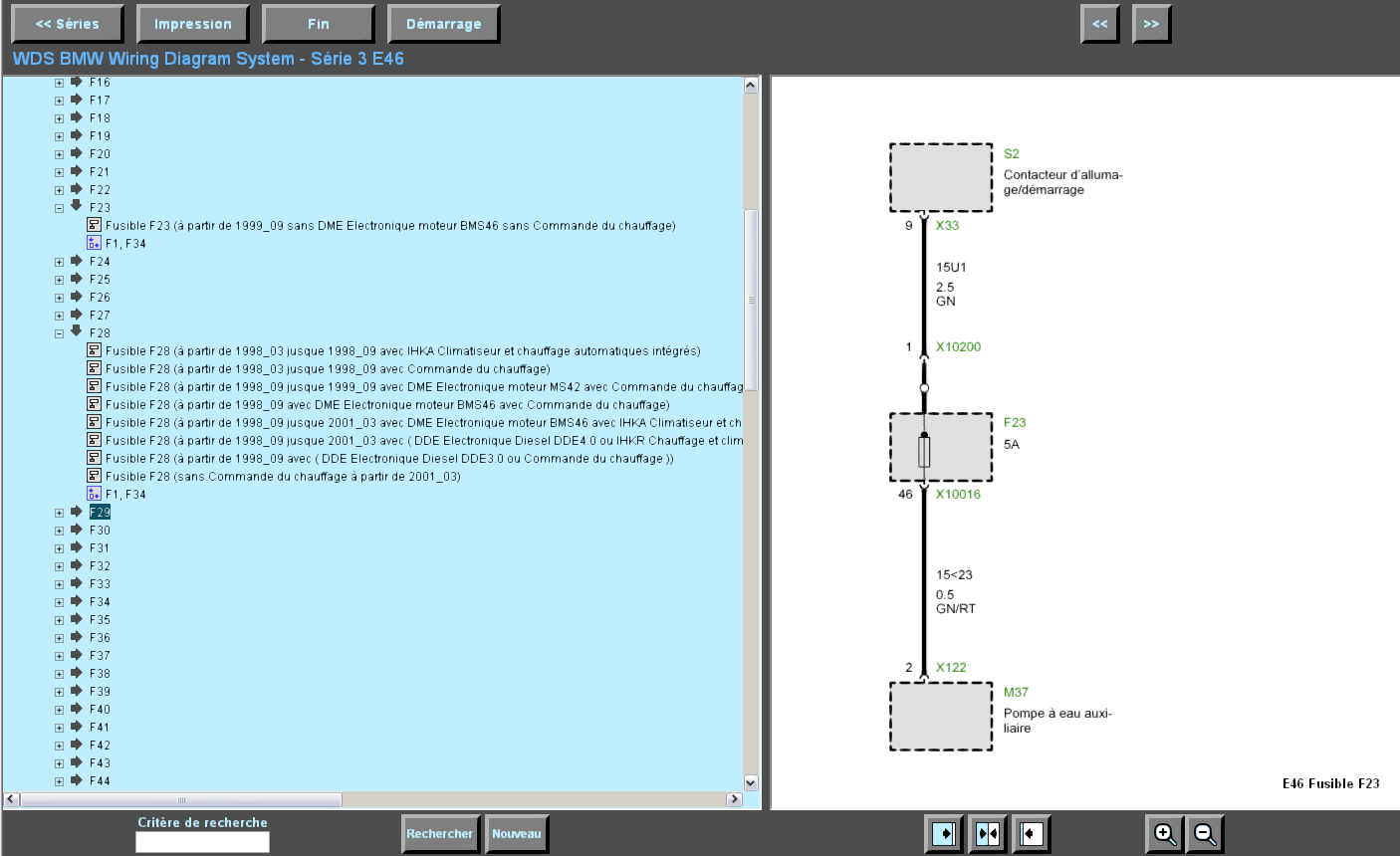Select the highlighted F29 tree item
This screenshot has height=856, width=1400.
[100, 512]
